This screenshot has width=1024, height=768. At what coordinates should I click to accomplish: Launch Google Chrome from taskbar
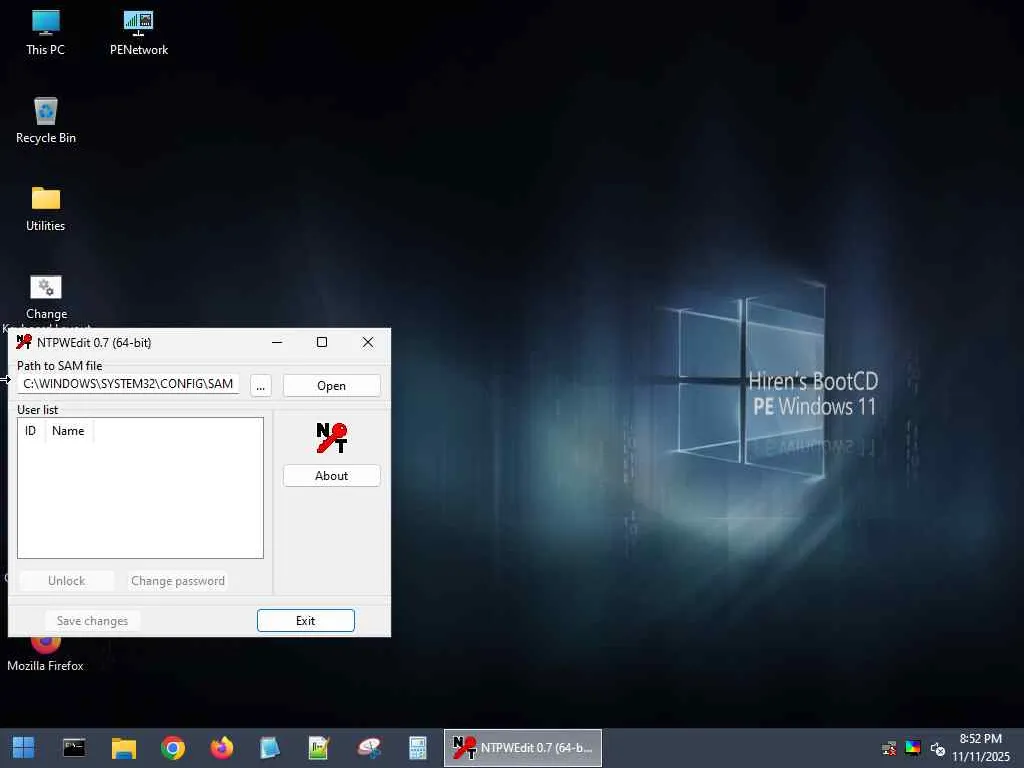click(173, 748)
